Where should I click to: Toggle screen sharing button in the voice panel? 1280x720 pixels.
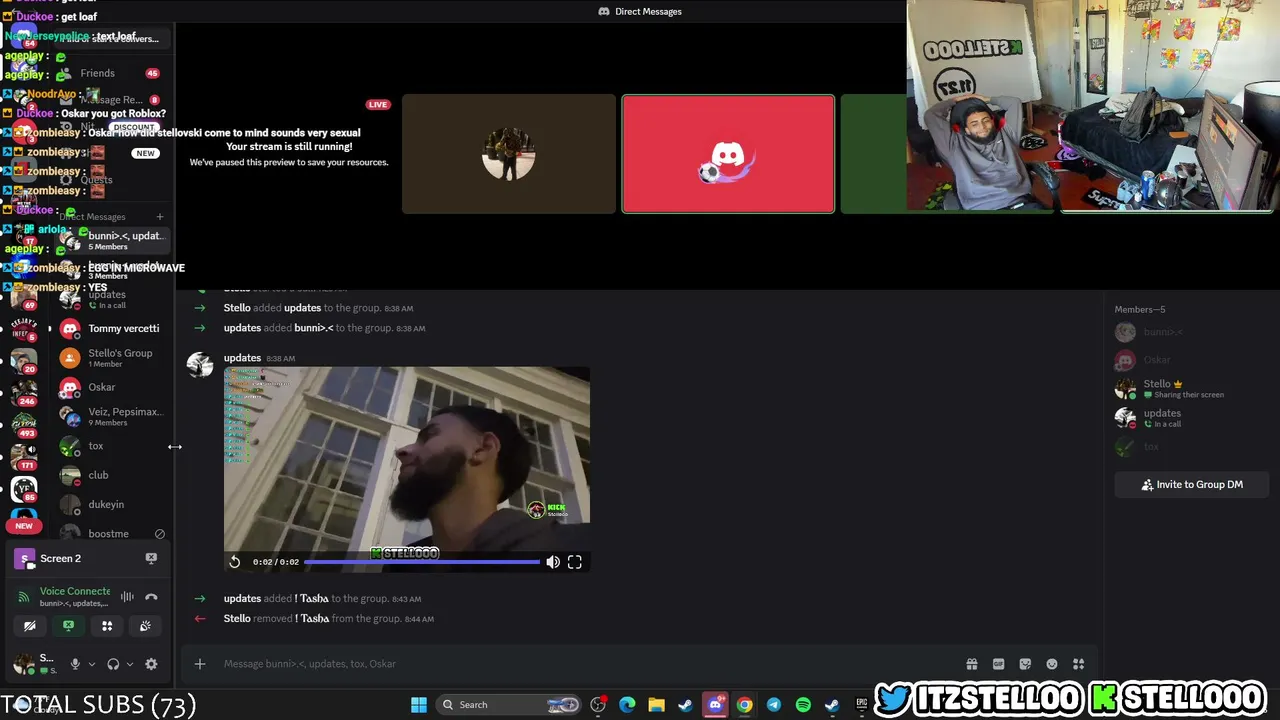68,626
